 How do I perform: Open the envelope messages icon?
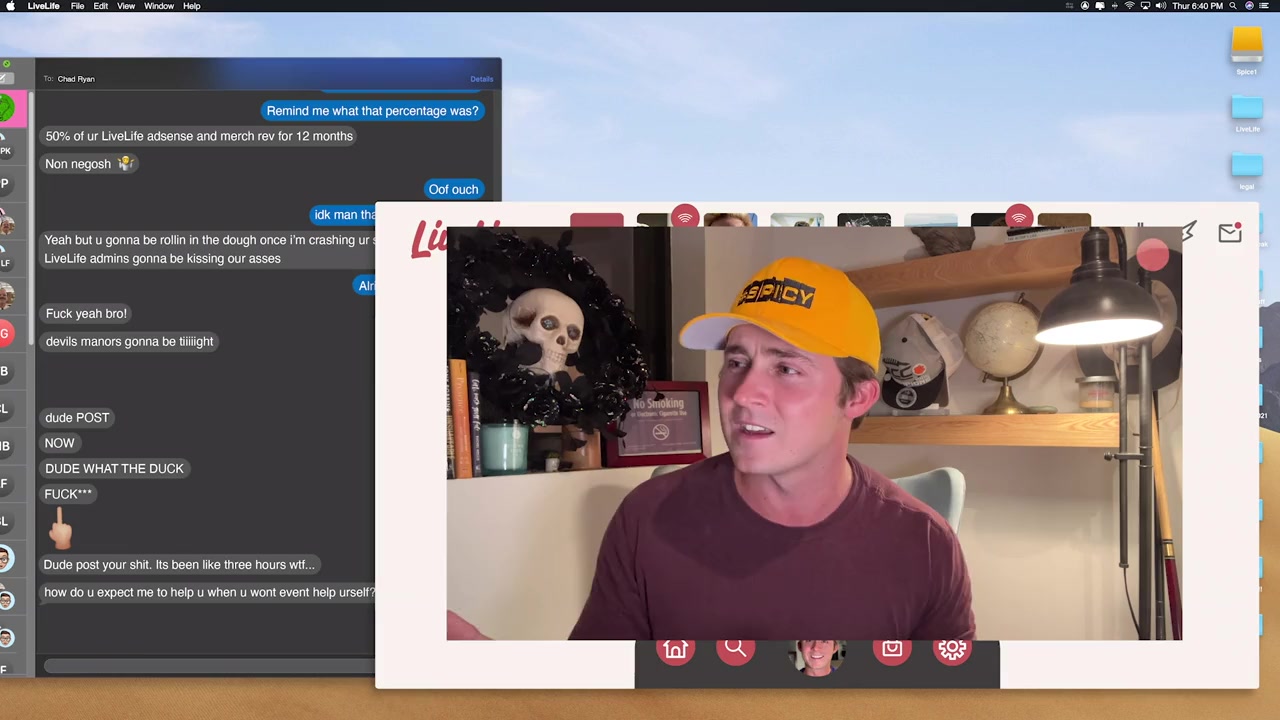[x=1229, y=233]
